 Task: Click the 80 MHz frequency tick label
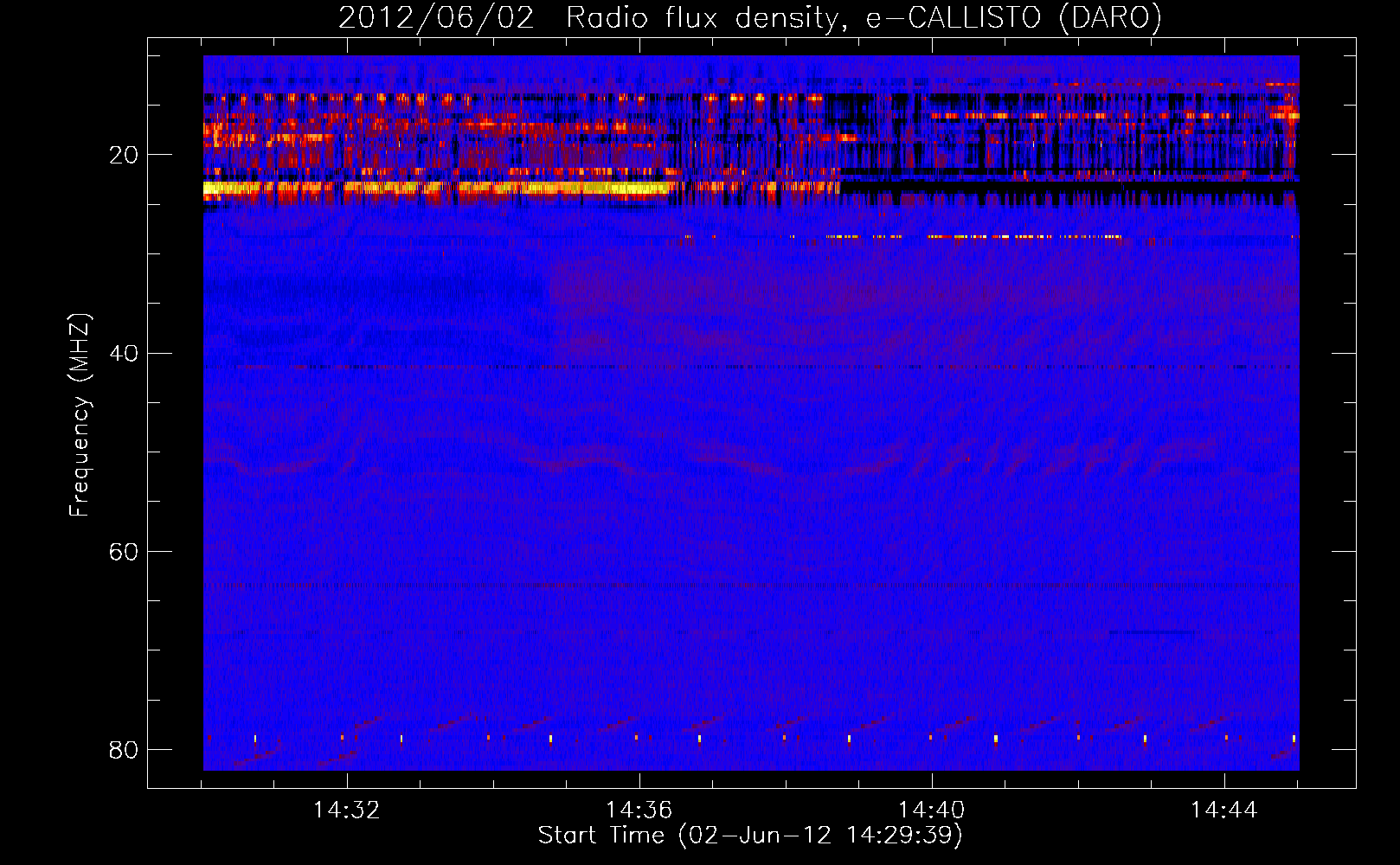124,749
